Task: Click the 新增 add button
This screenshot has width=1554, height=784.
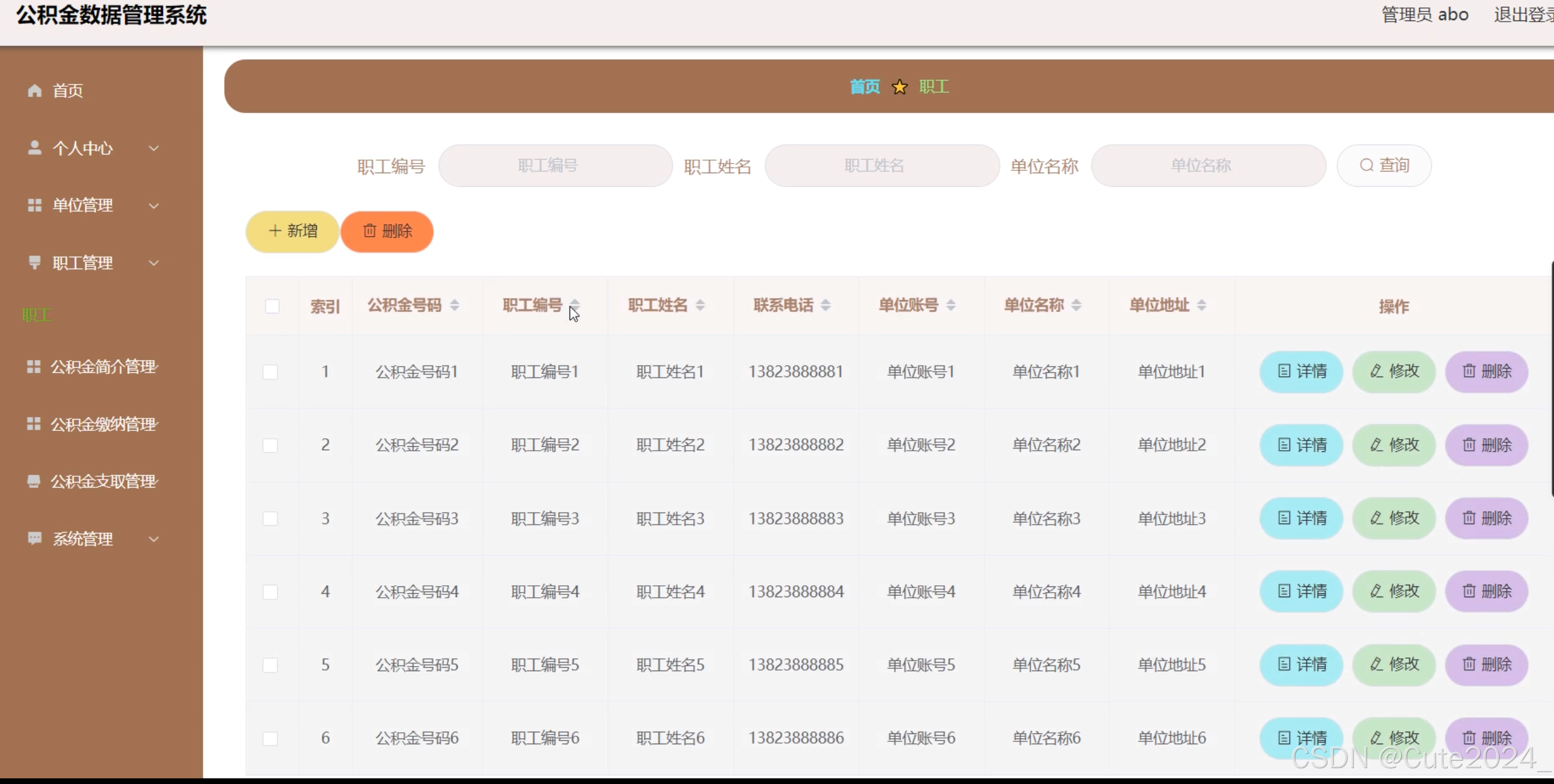Action: pyautogui.click(x=292, y=232)
